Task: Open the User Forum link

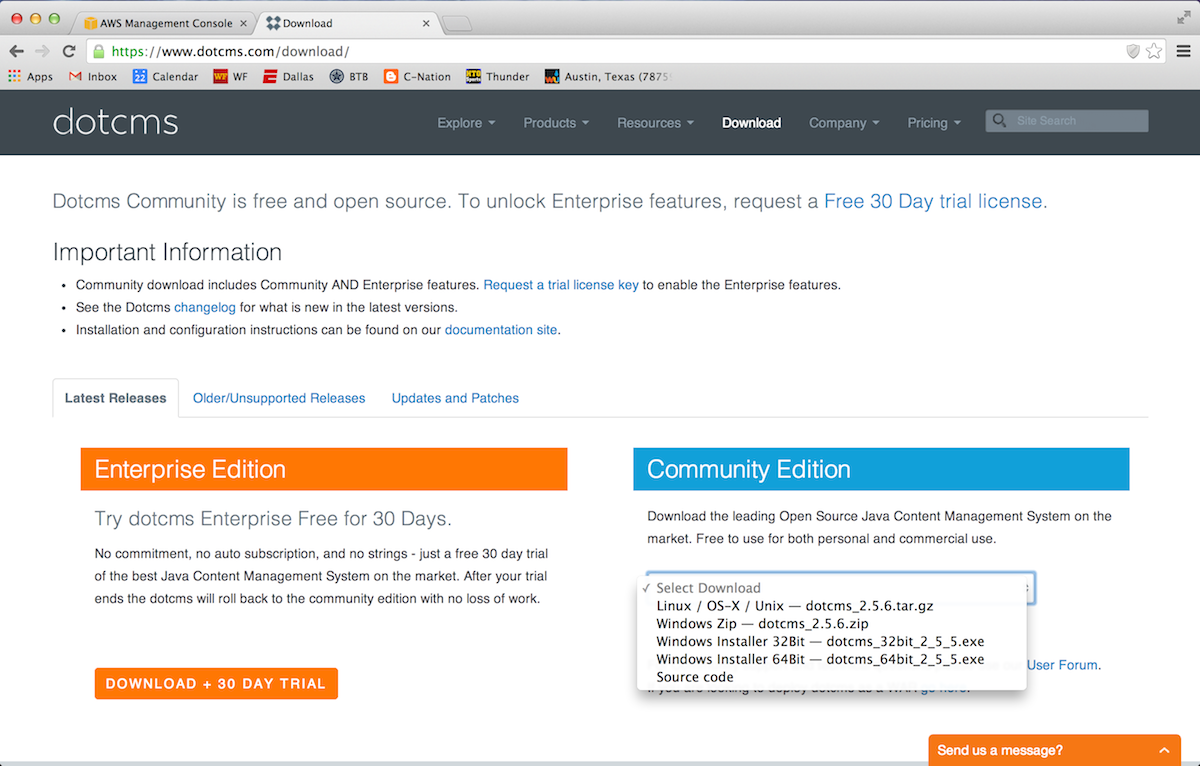Action: point(1062,665)
